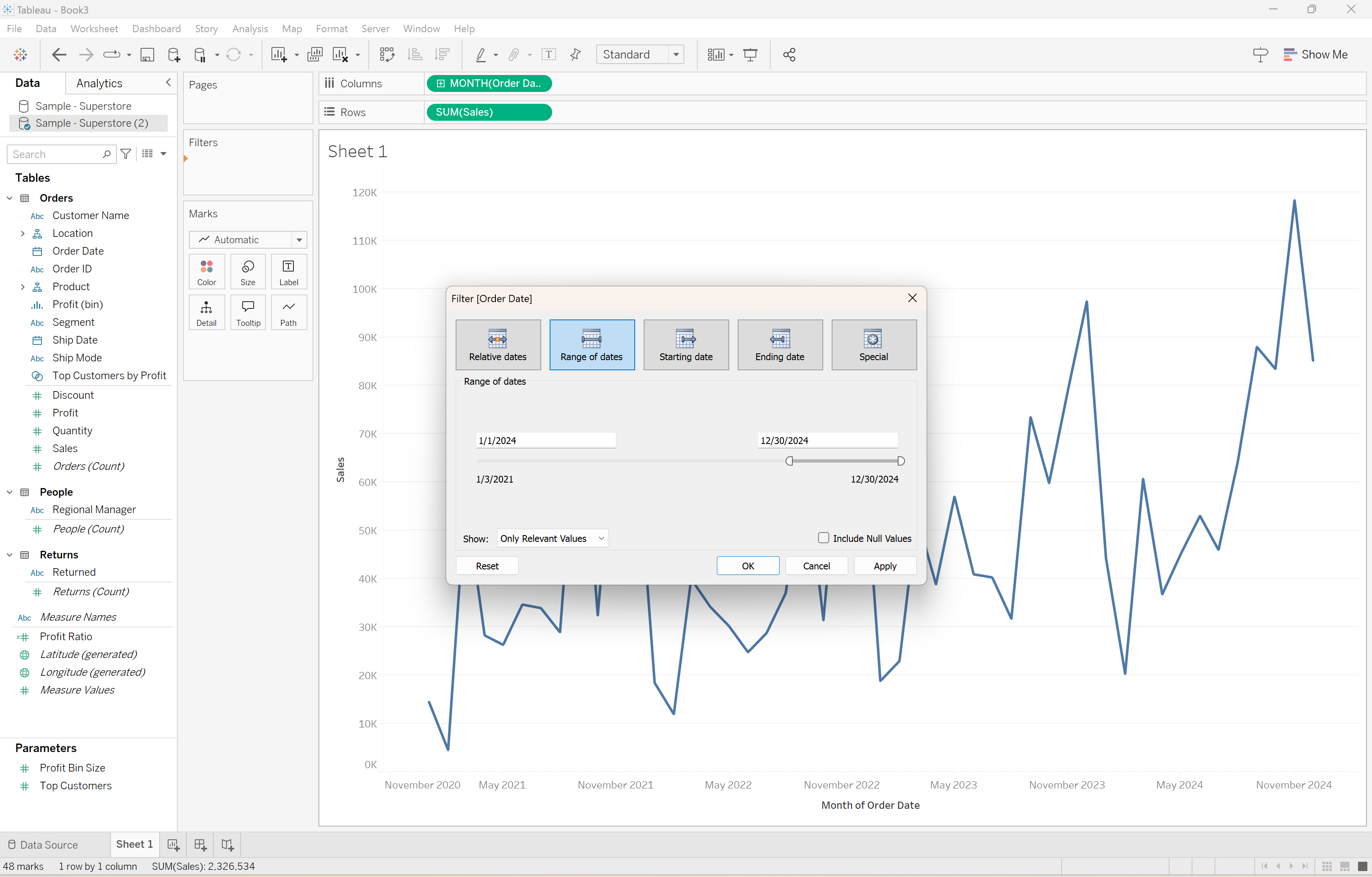Open the Dashboard menu
The width and height of the screenshot is (1372, 877).
tap(156, 28)
